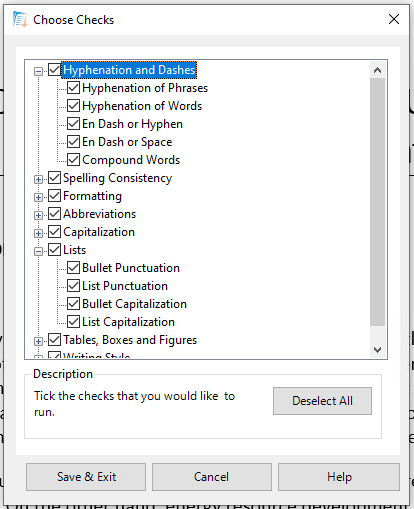The image size is (414, 509).
Task: Select the Hyphenation and Dashes label
Action: pos(129,70)
